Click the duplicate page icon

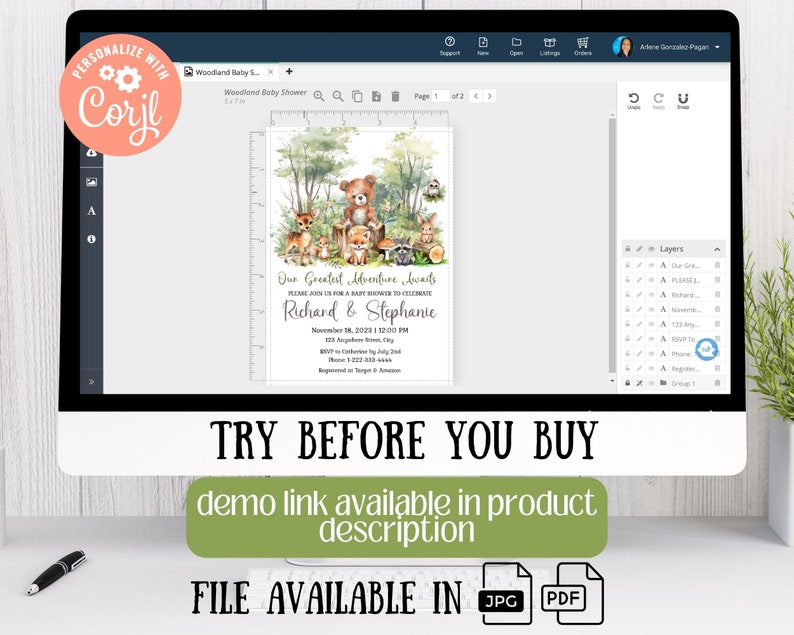click(x=357, y=96)
